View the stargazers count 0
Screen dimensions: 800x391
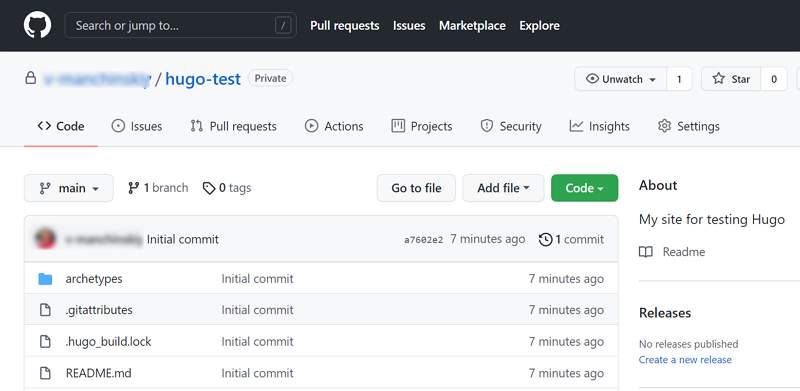(774, 79)
